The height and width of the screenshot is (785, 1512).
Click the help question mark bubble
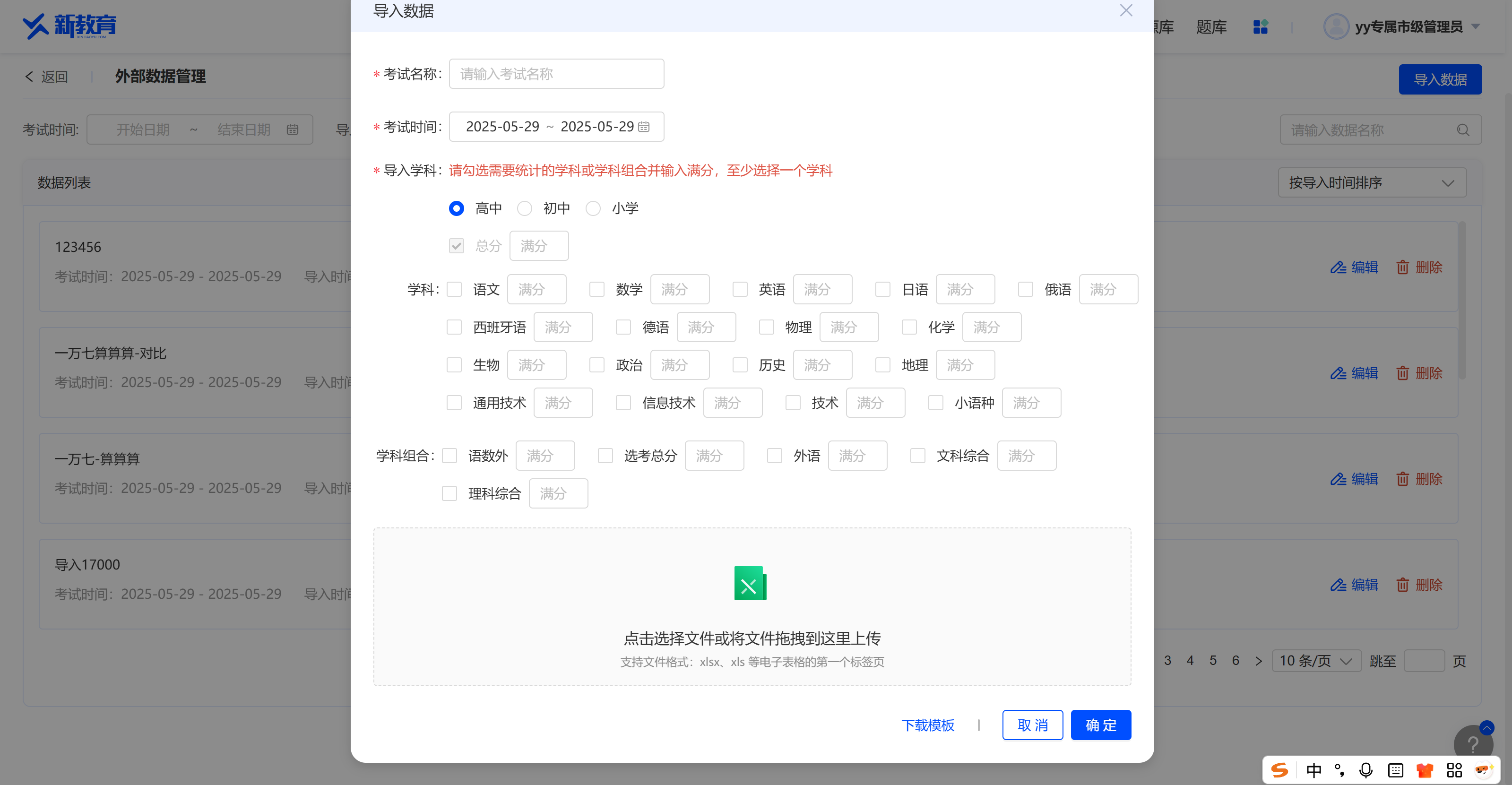(x=1473, y=744)
